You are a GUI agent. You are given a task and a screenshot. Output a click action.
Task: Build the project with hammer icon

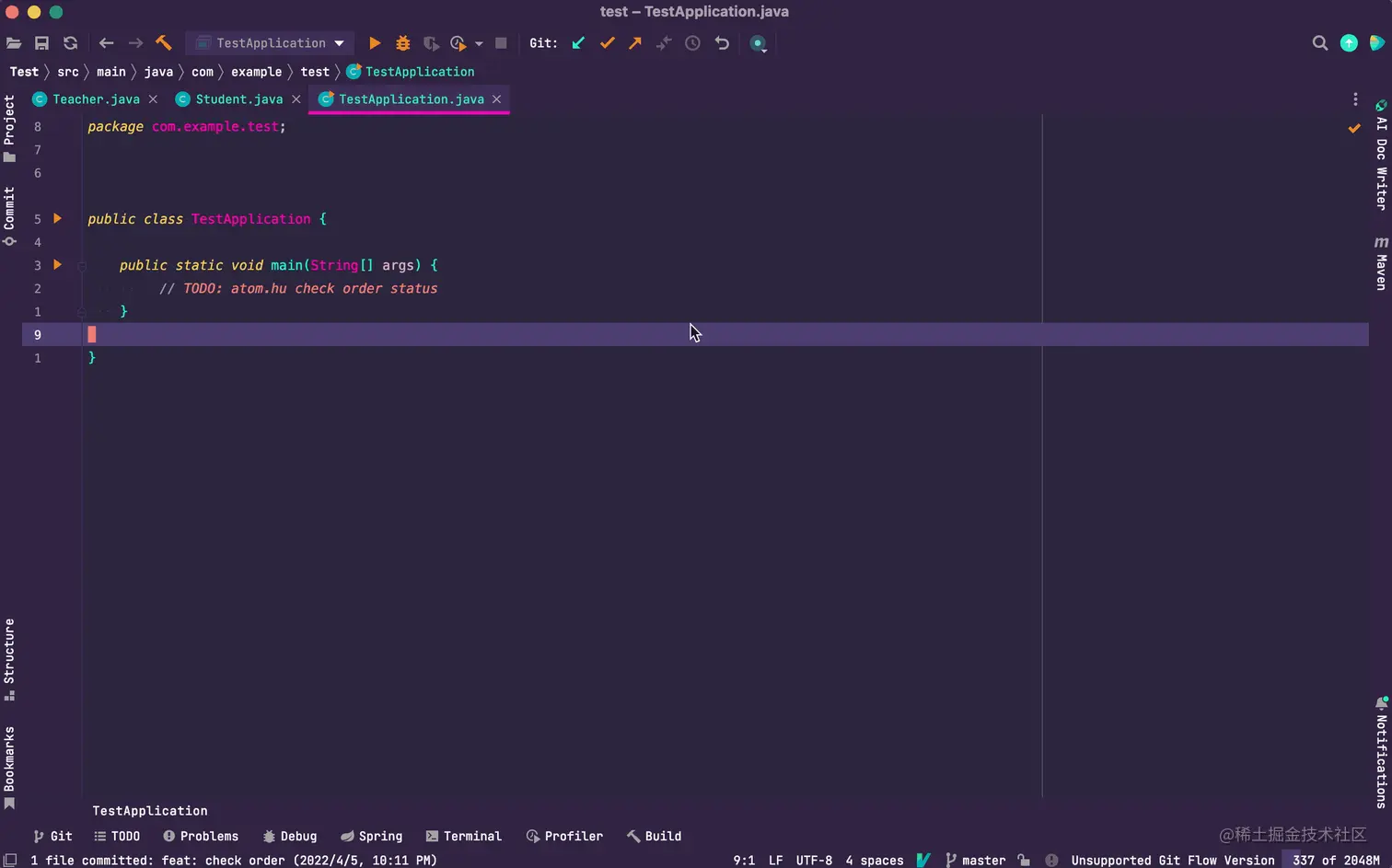[164, 43]
